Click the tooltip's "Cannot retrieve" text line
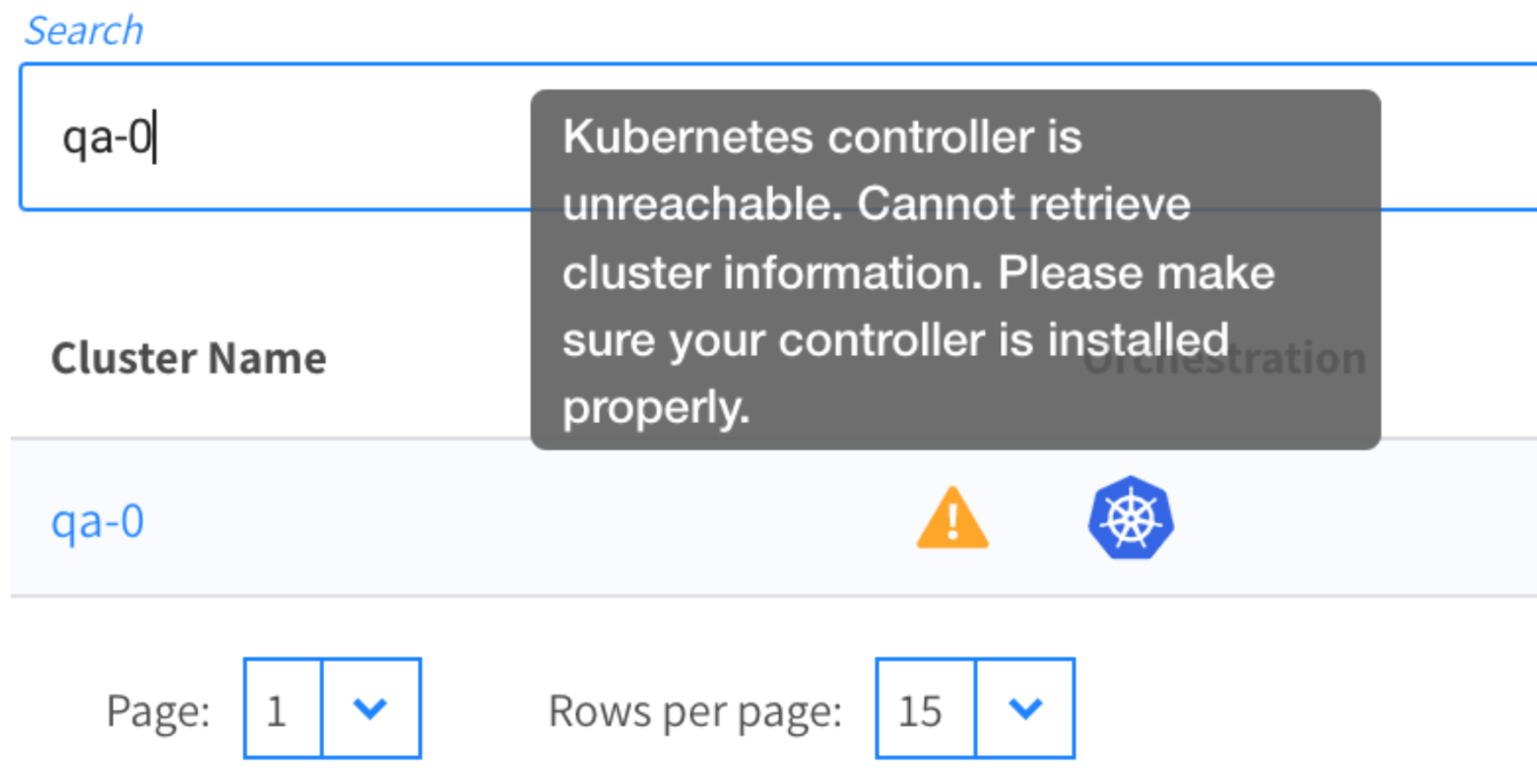The image size is (1537, 784). (1023, 205)
